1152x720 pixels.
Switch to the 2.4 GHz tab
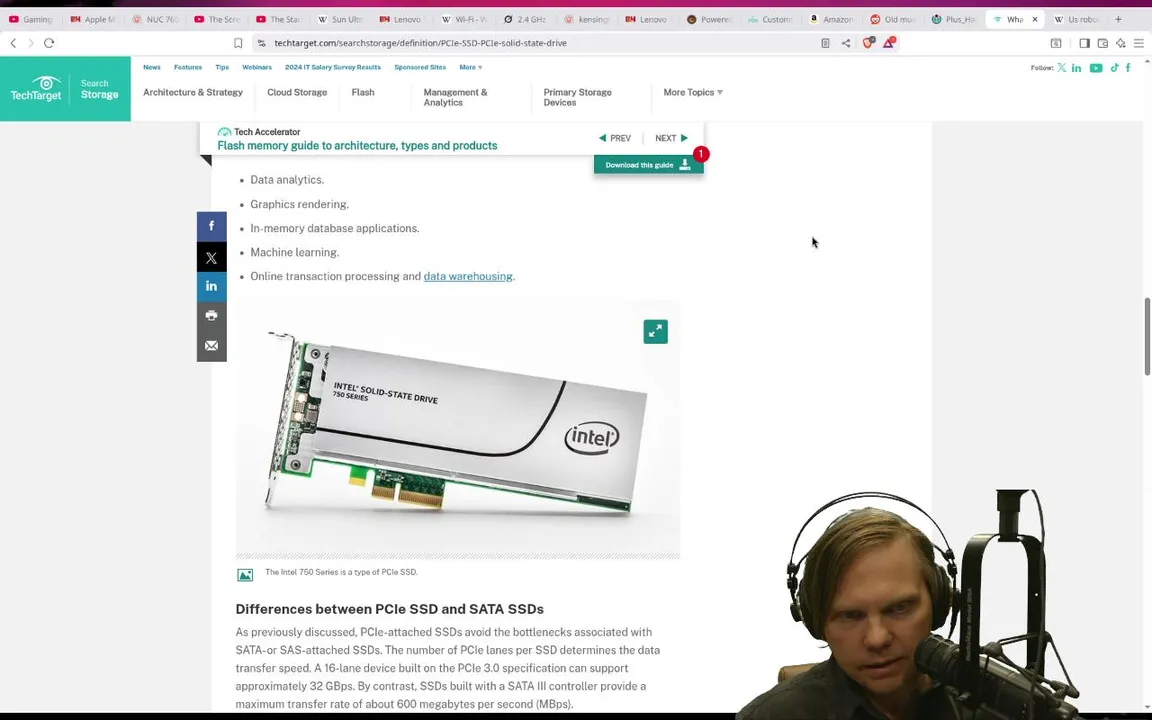coord(525,19)
